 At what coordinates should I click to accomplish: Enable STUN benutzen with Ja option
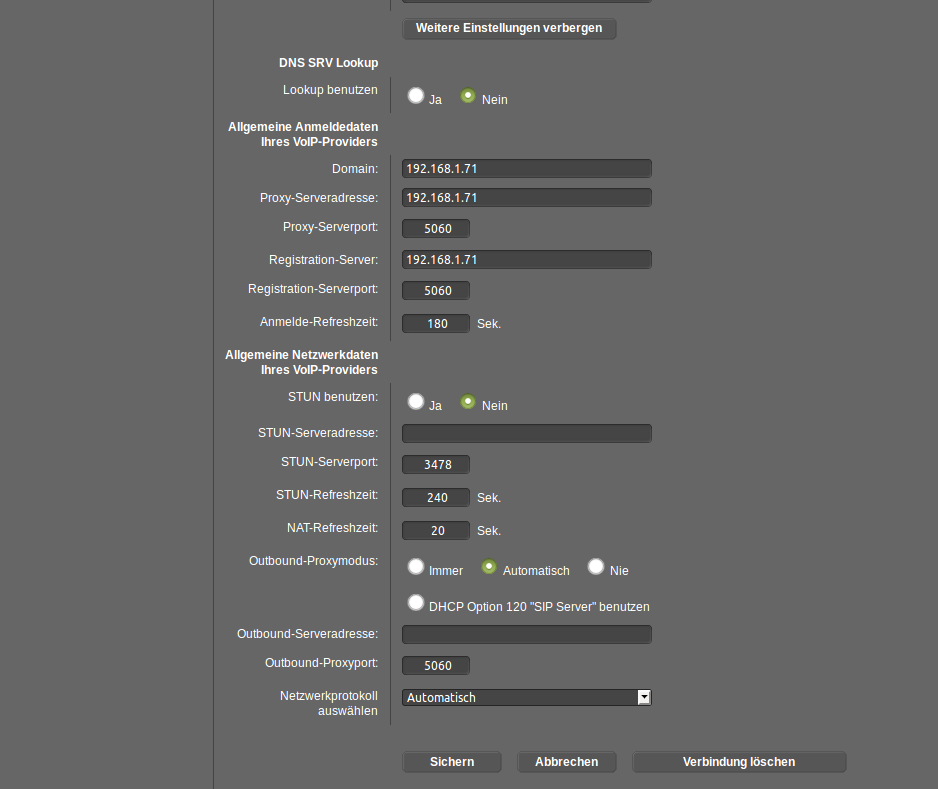coord(415,401)
